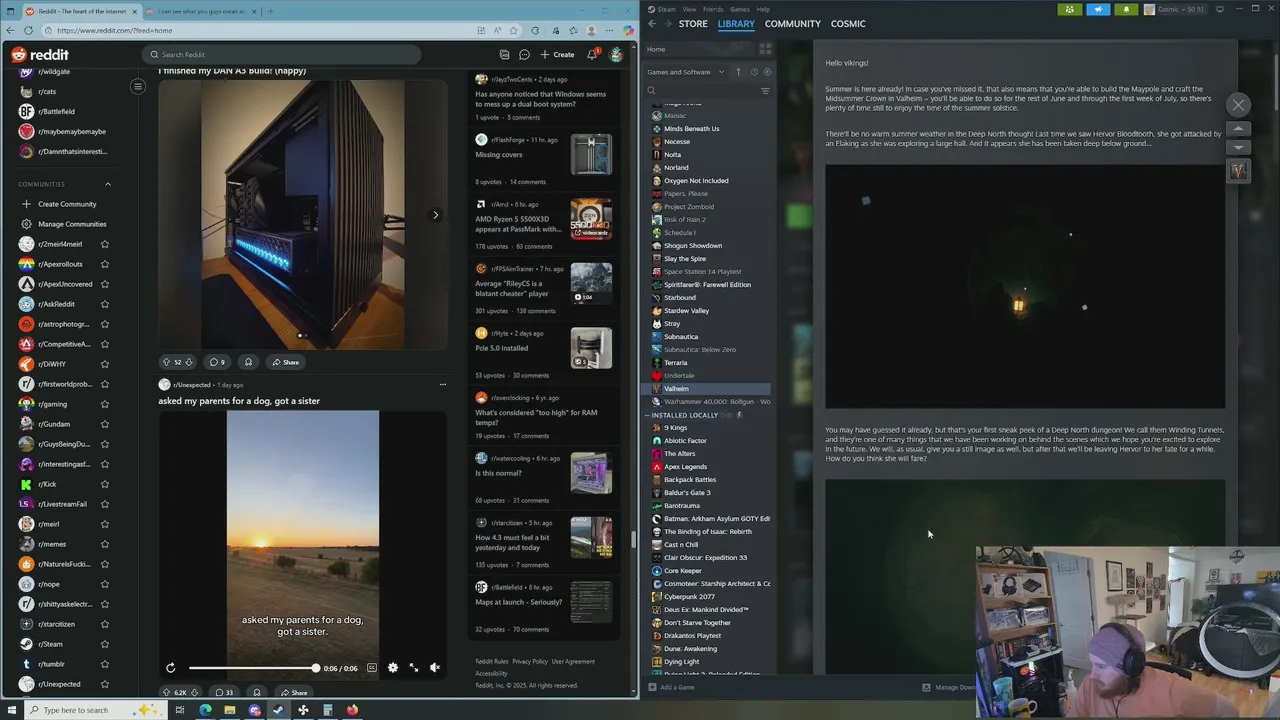
Task: Star the r/Kick community
Action: coord(104,484)
